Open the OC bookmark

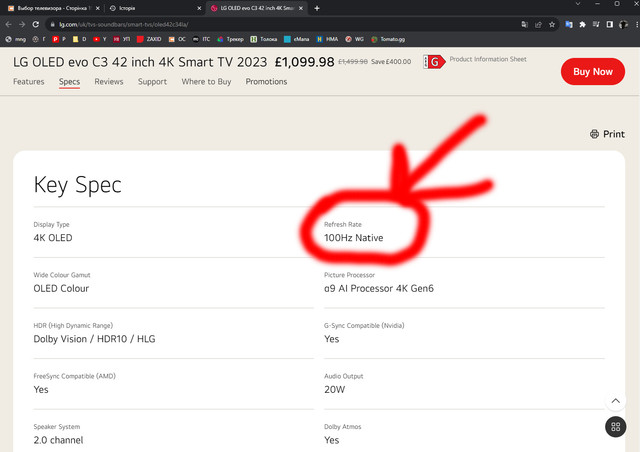click(x=177, y=39)
